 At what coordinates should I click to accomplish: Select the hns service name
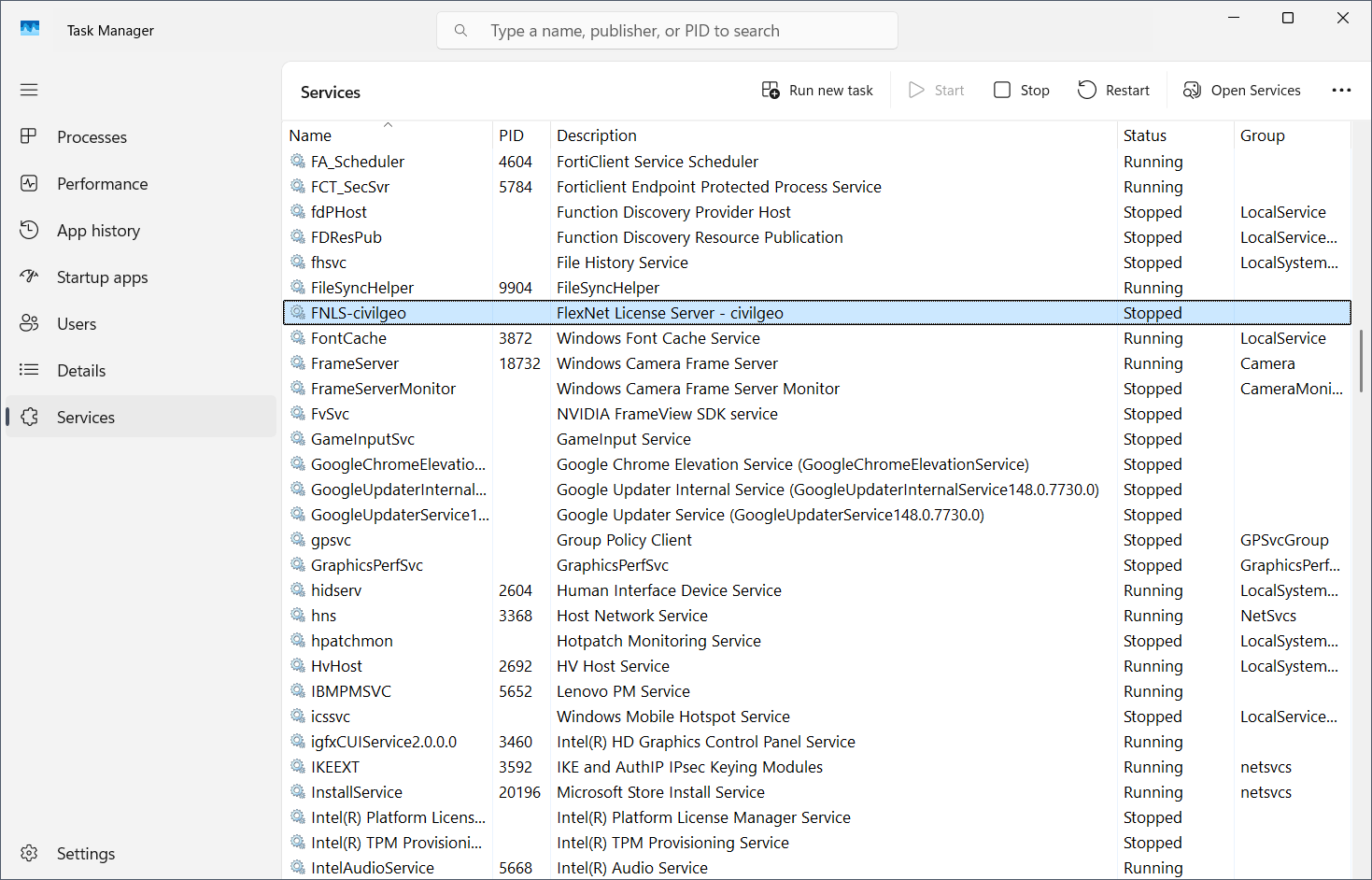[x=324, y=616]
